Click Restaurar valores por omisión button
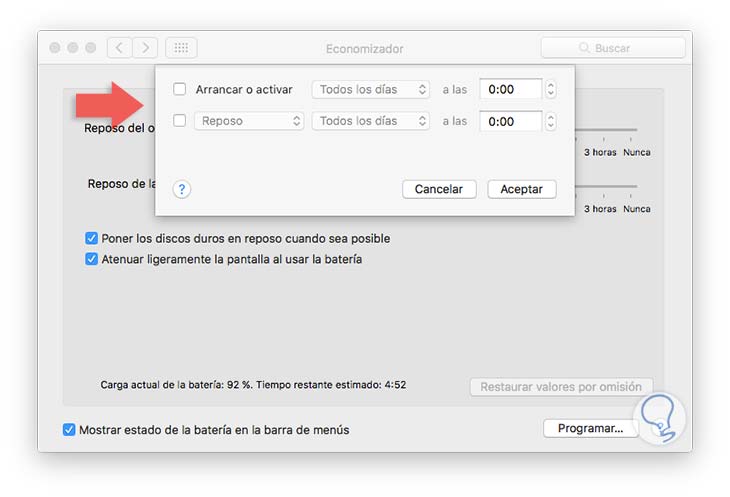730x497 pixels. coord(561,387)
